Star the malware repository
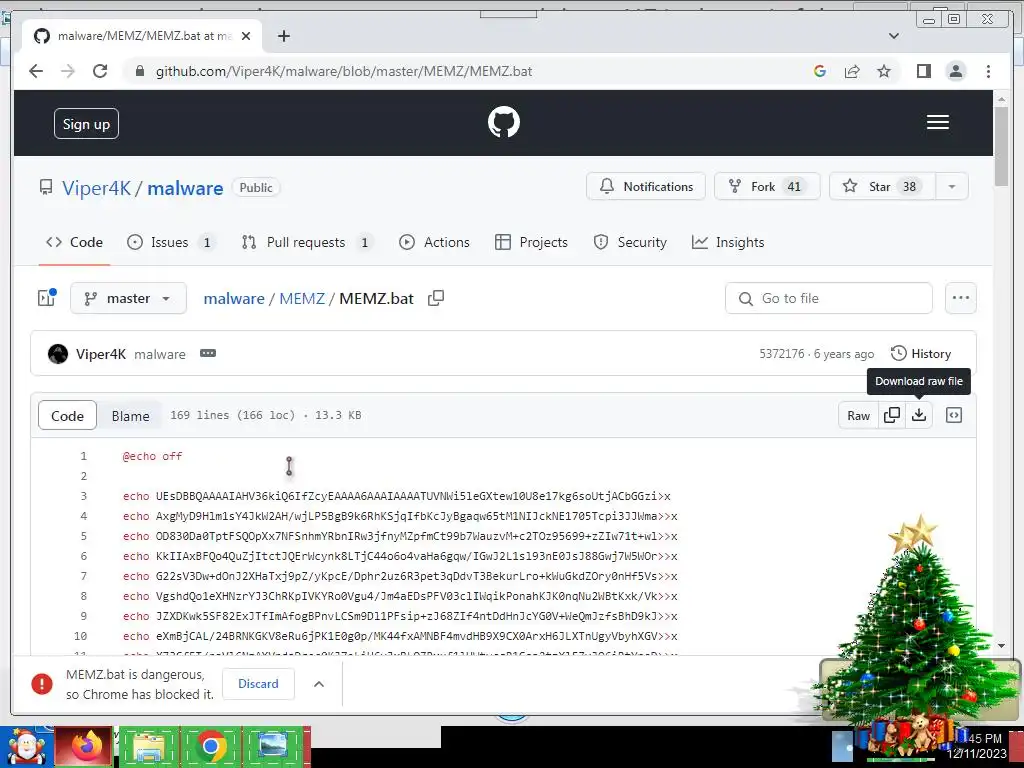 883,187
